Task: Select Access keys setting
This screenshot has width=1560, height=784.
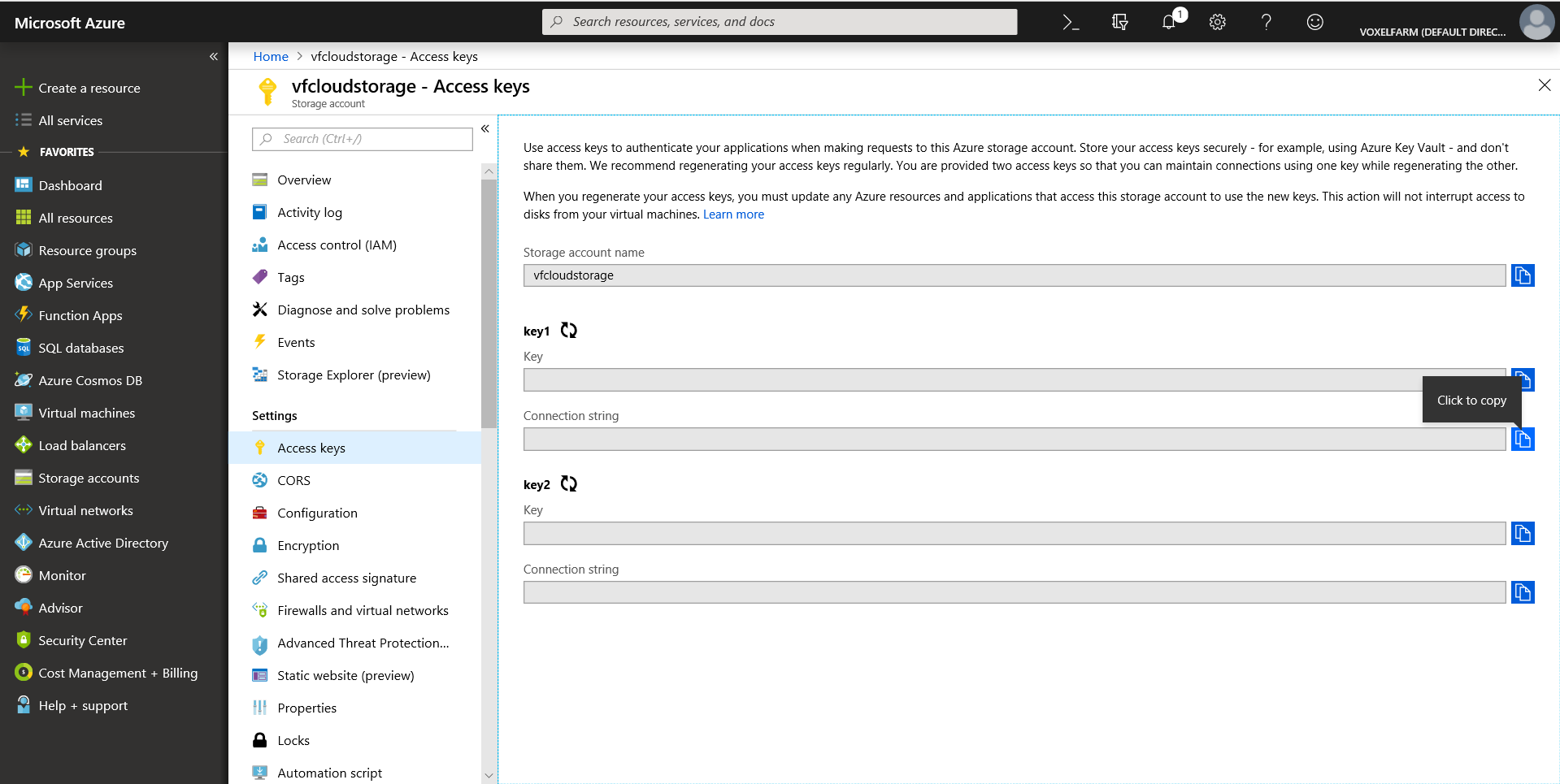Action: click(355, 448)
